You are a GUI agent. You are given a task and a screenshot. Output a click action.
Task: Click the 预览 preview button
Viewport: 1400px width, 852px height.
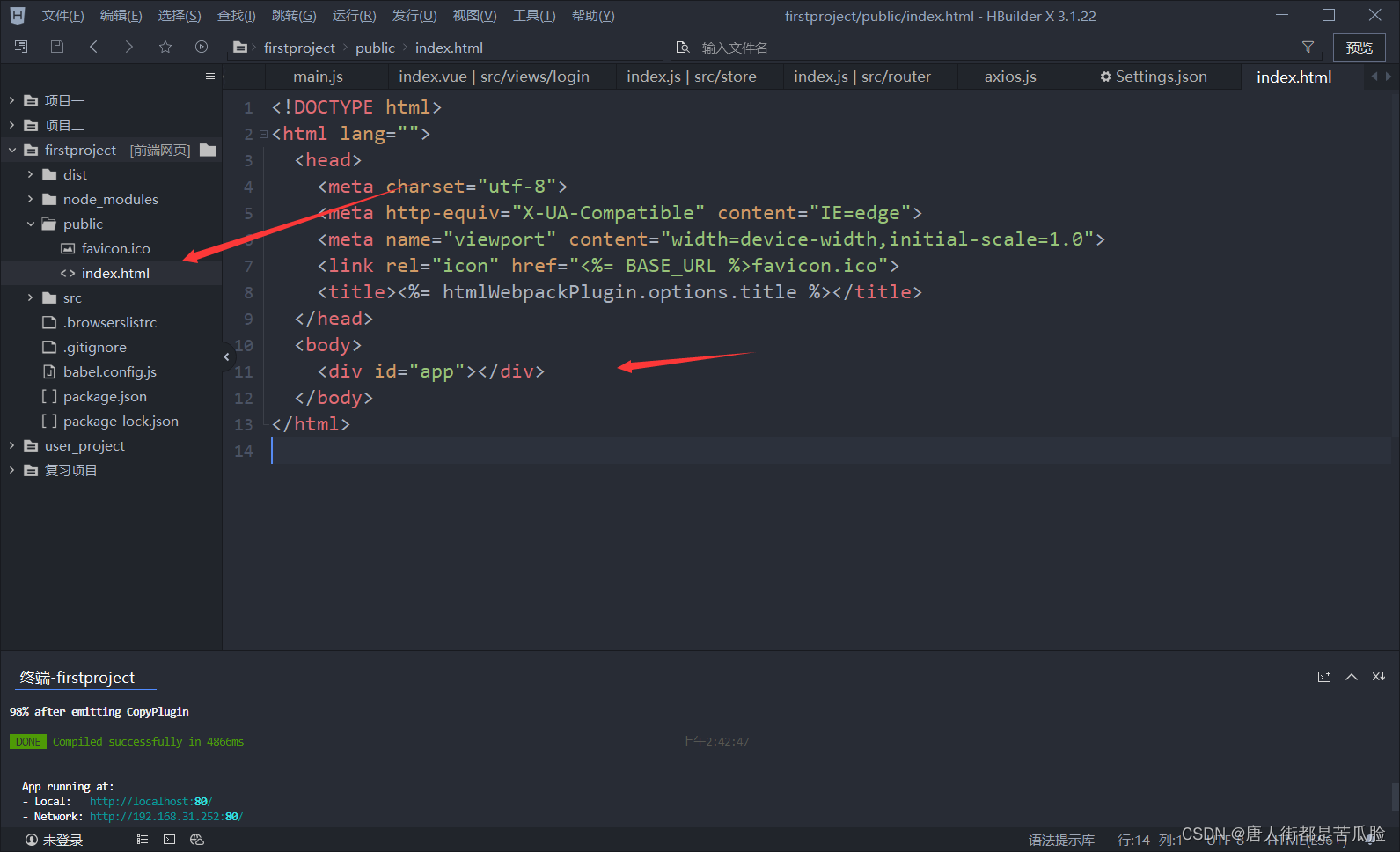[x=1360, y=48]
